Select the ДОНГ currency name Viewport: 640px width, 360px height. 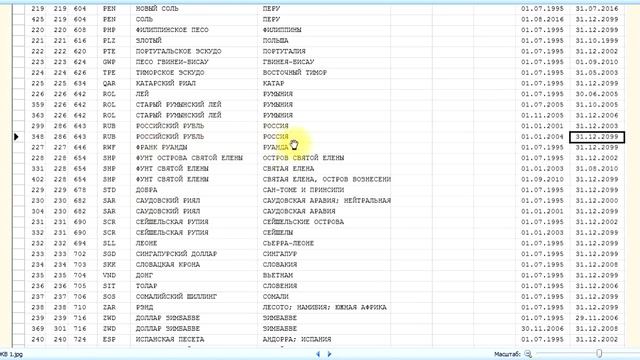(x=144, y=275)
